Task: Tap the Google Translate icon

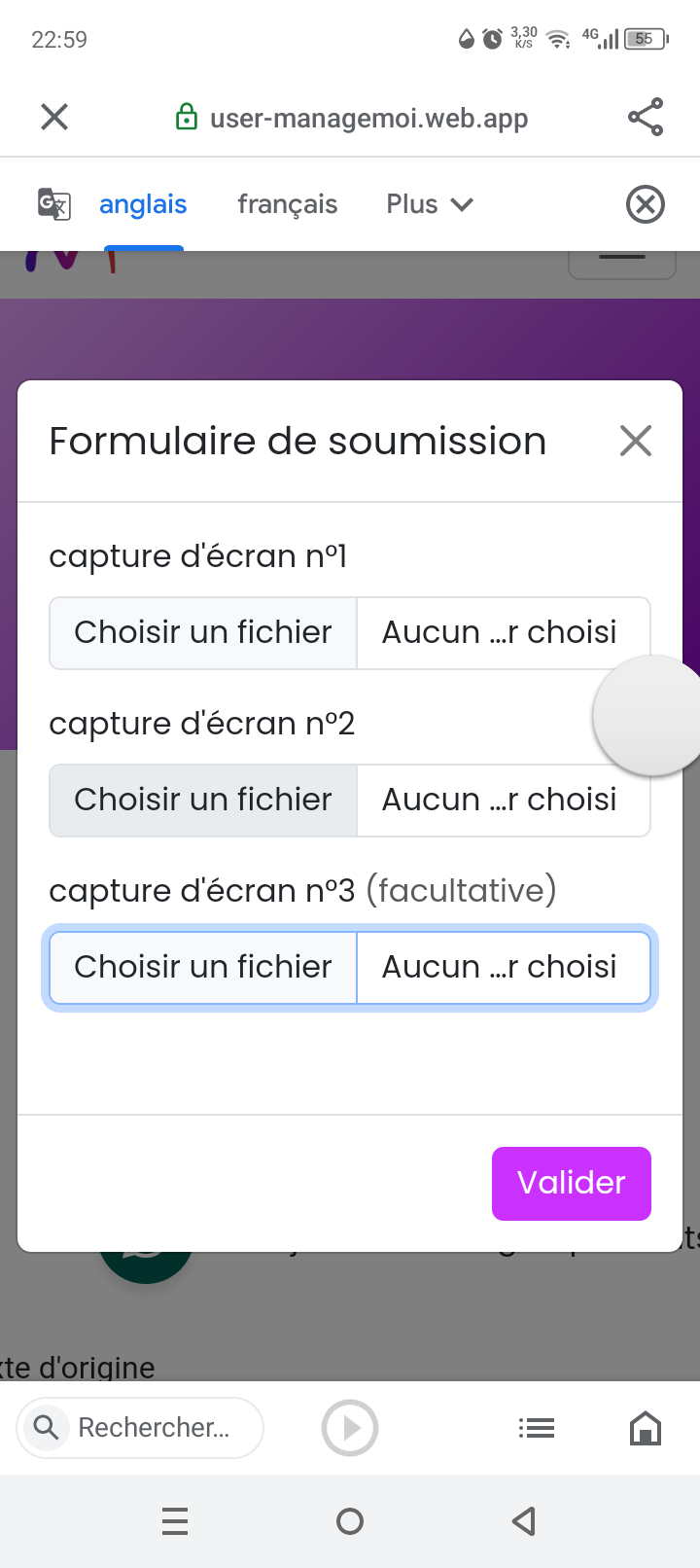Action: point(53,204)
